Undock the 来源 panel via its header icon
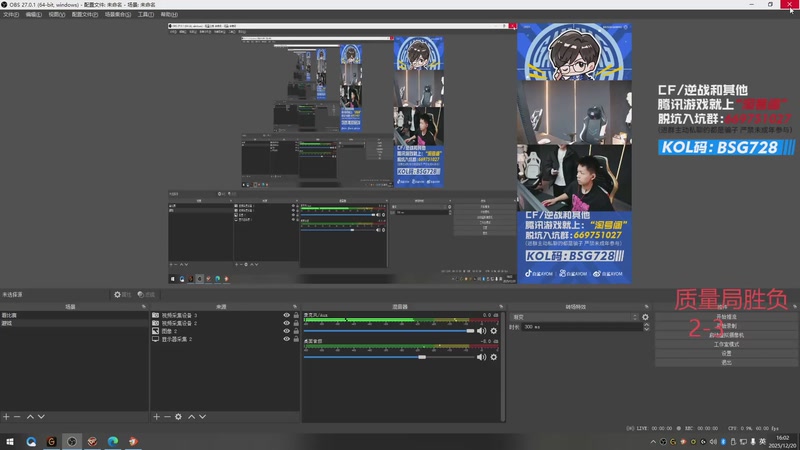Screen dimensions: 800x450 click(x=294, y=307)
